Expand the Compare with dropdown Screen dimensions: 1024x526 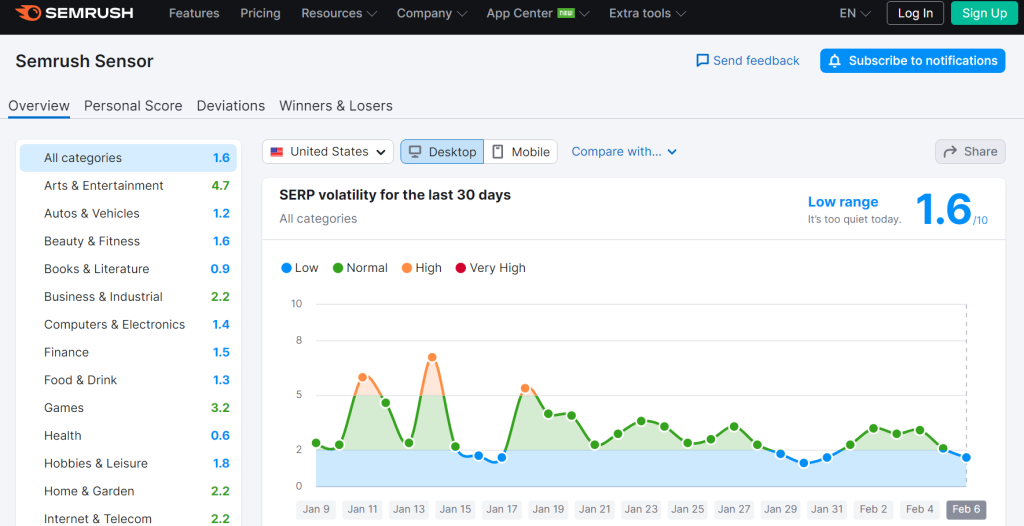(x=624, y=152)
